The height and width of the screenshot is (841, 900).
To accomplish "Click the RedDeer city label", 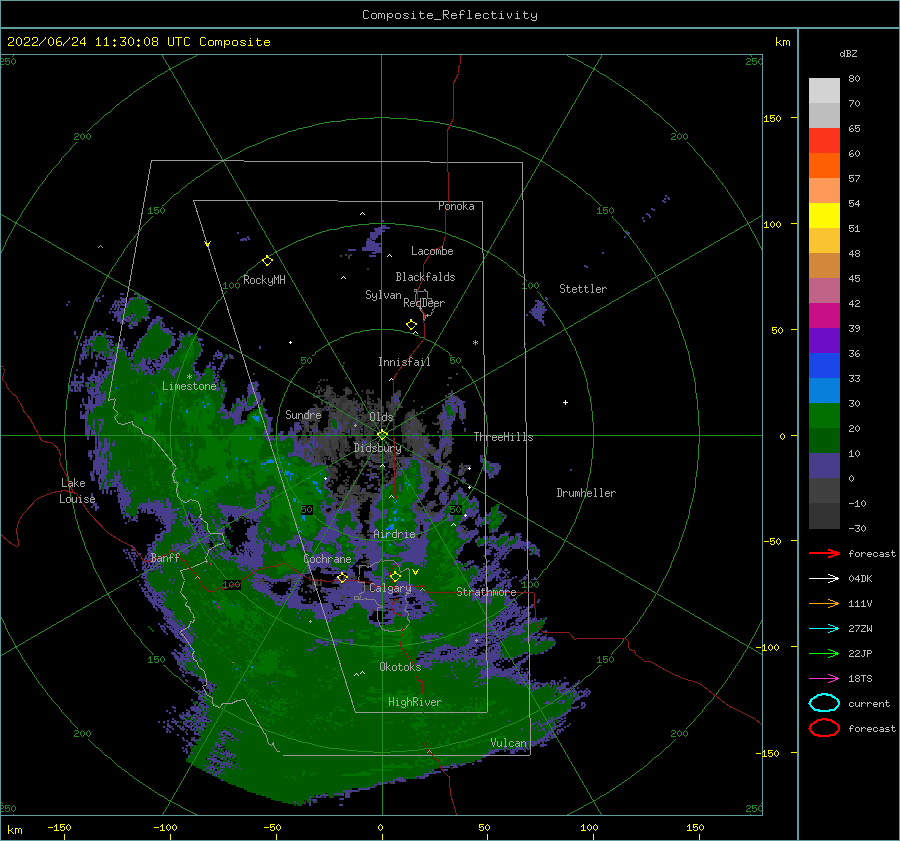I will click(x=424, y=303).
